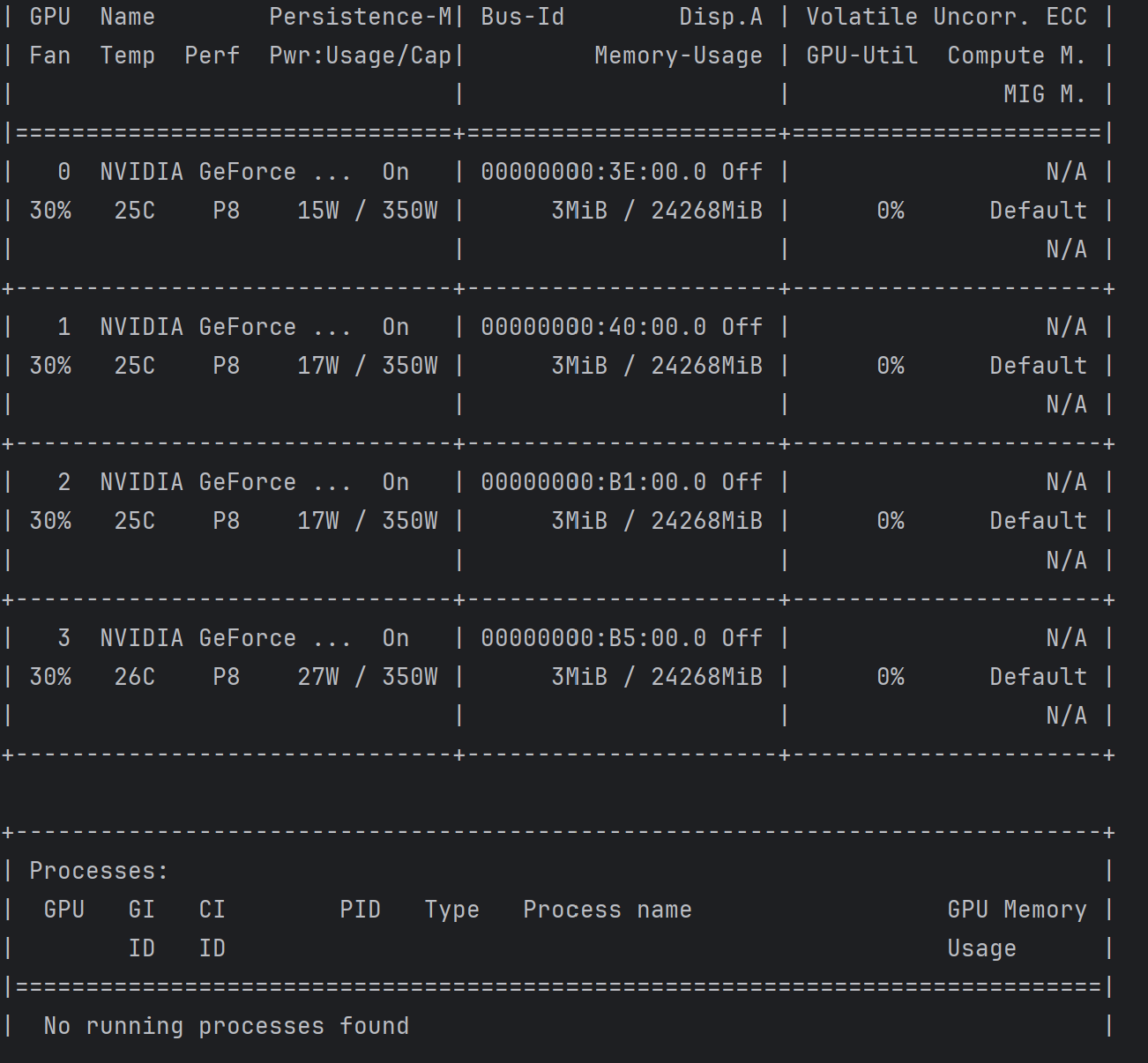Click the Disp.A column header
Image resolution: width=1148 pixels, height=1063 pixels.
[720, 16]
